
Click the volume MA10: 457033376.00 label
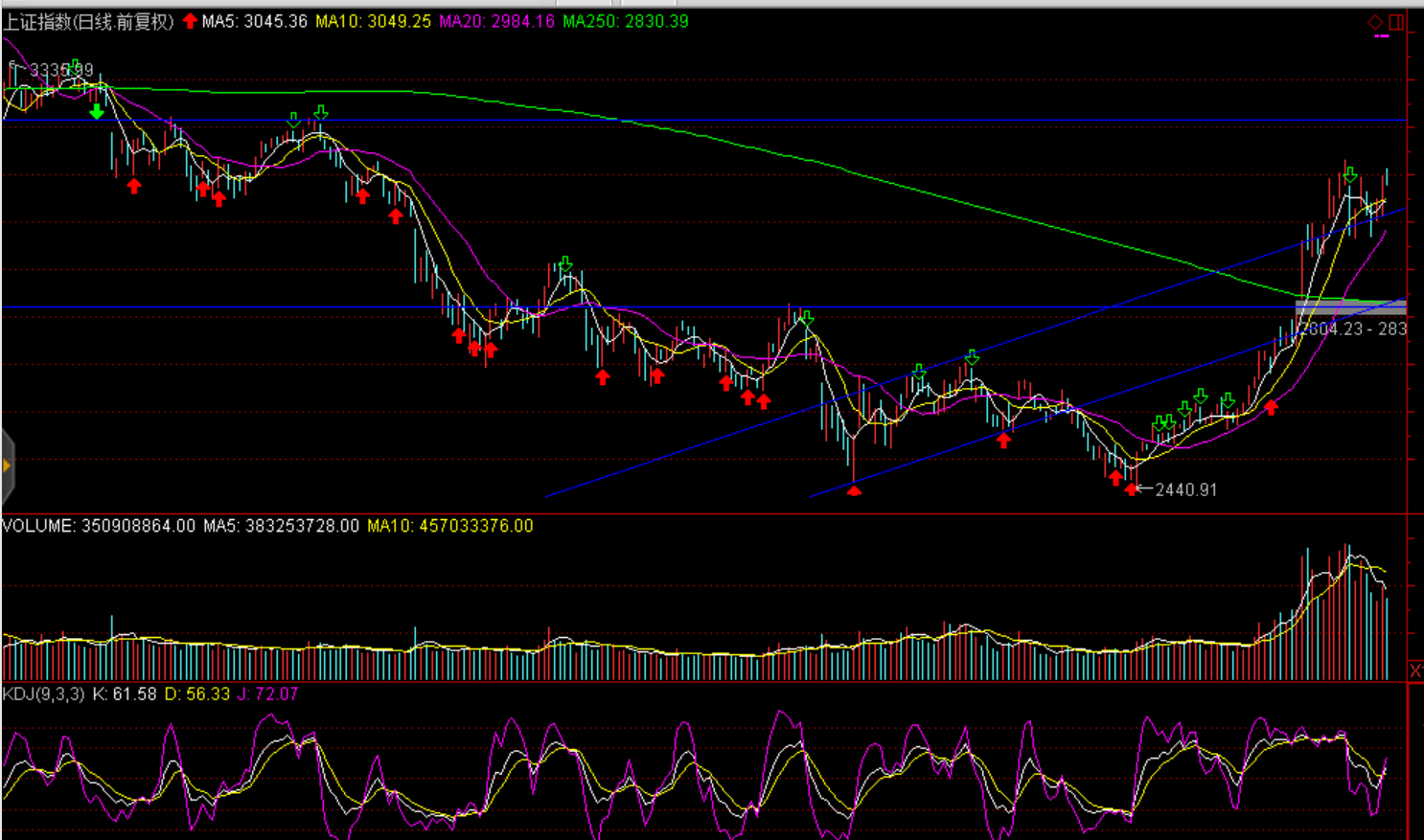(x=449, y=526)
